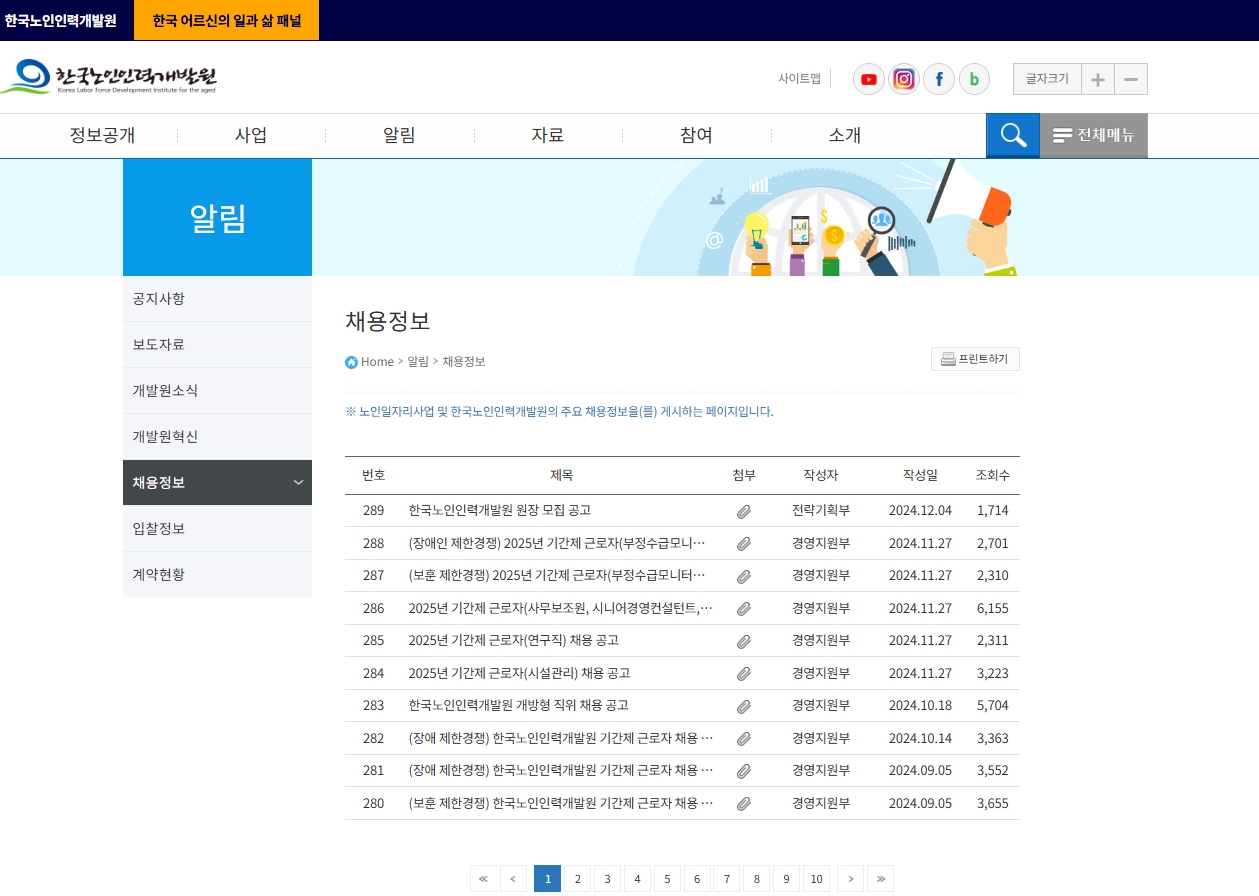Go to last page double-arrow
1259x896 pixels.
[880, 879]
